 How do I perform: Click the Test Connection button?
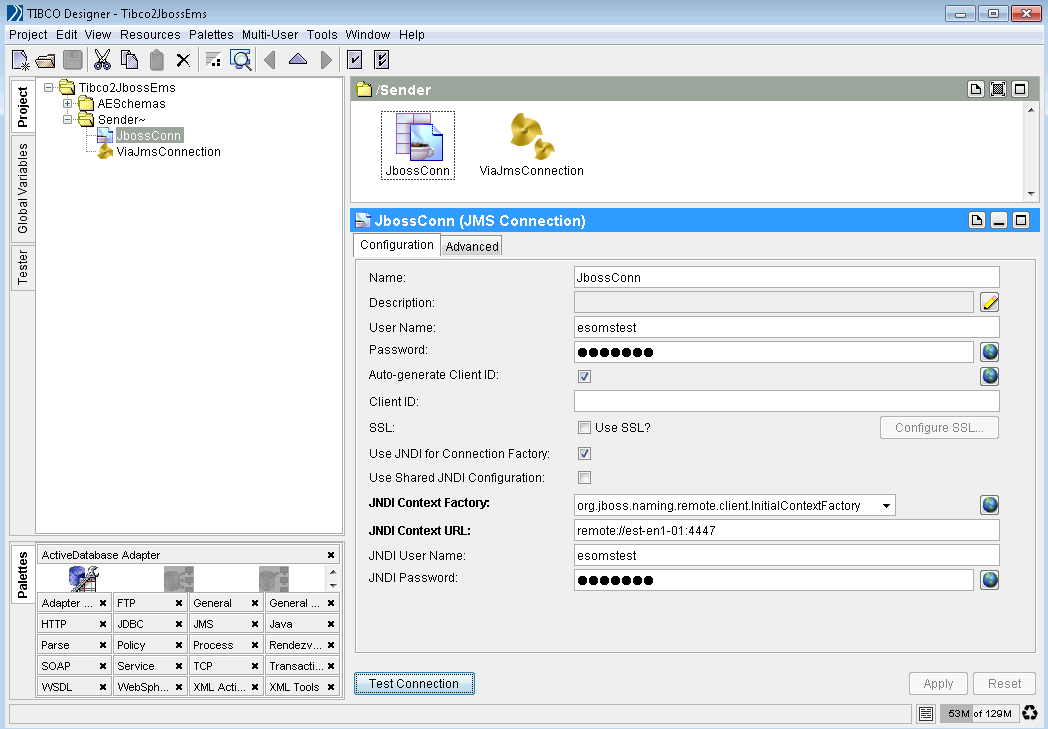pyautogui.click(x=414, y=684)
